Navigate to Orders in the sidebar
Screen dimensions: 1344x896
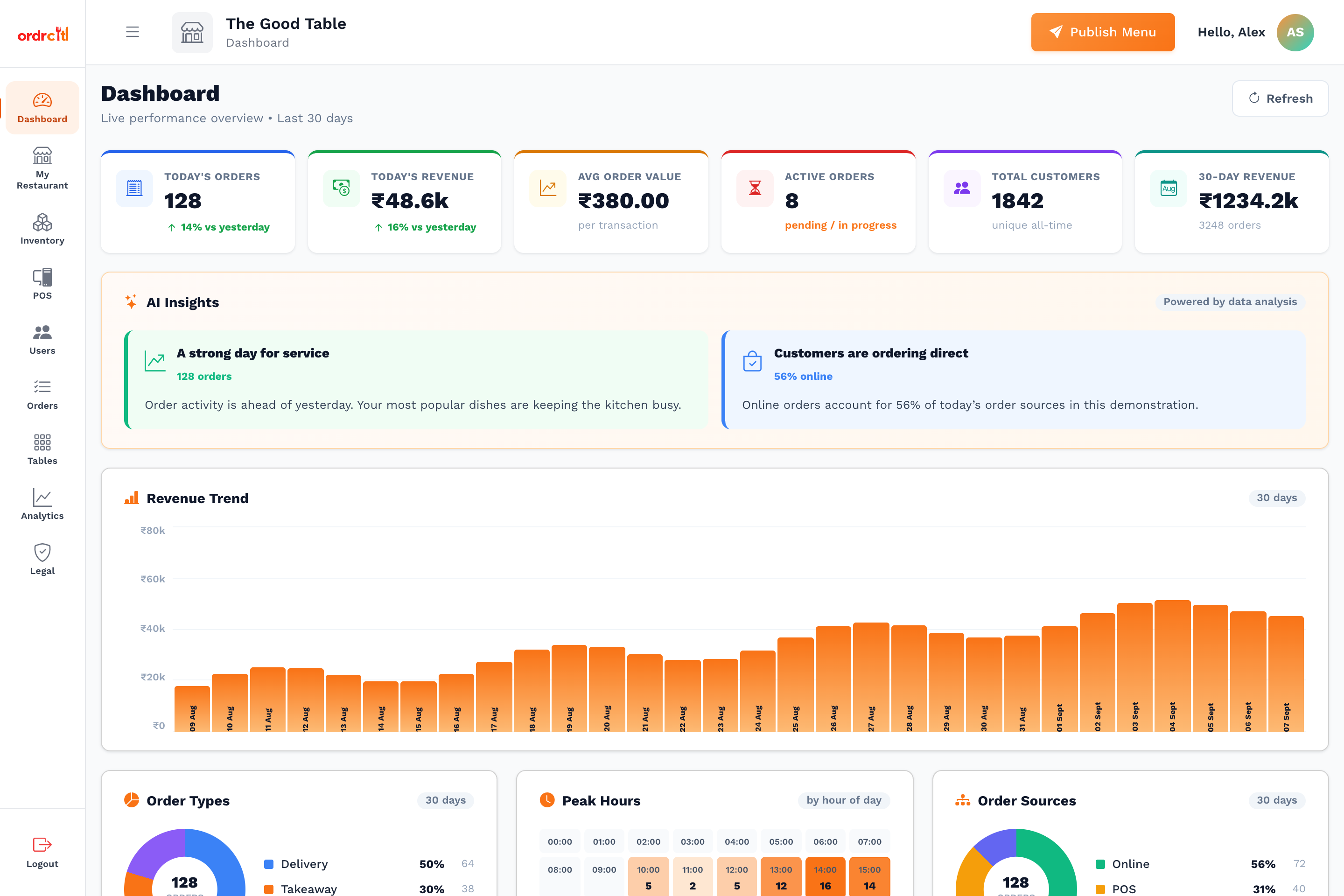(42, 394)
